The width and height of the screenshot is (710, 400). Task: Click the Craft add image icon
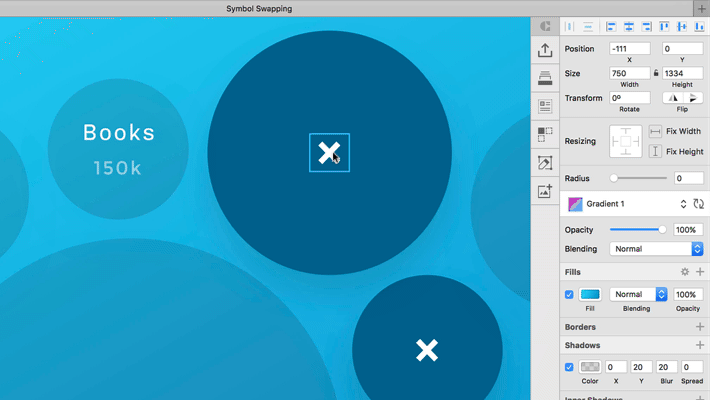coord(545,191)
